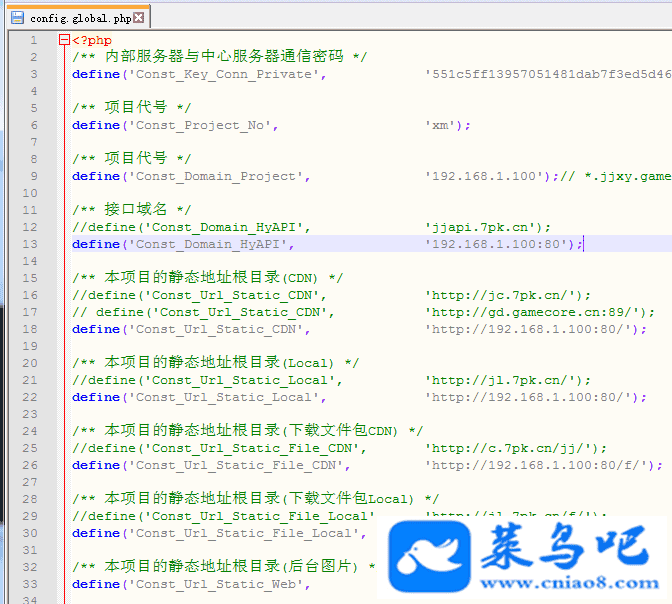This screenshot has width=672, height=604.
Task: Click the commented jjapi.7pk.cn domain value
Action: 484,227
